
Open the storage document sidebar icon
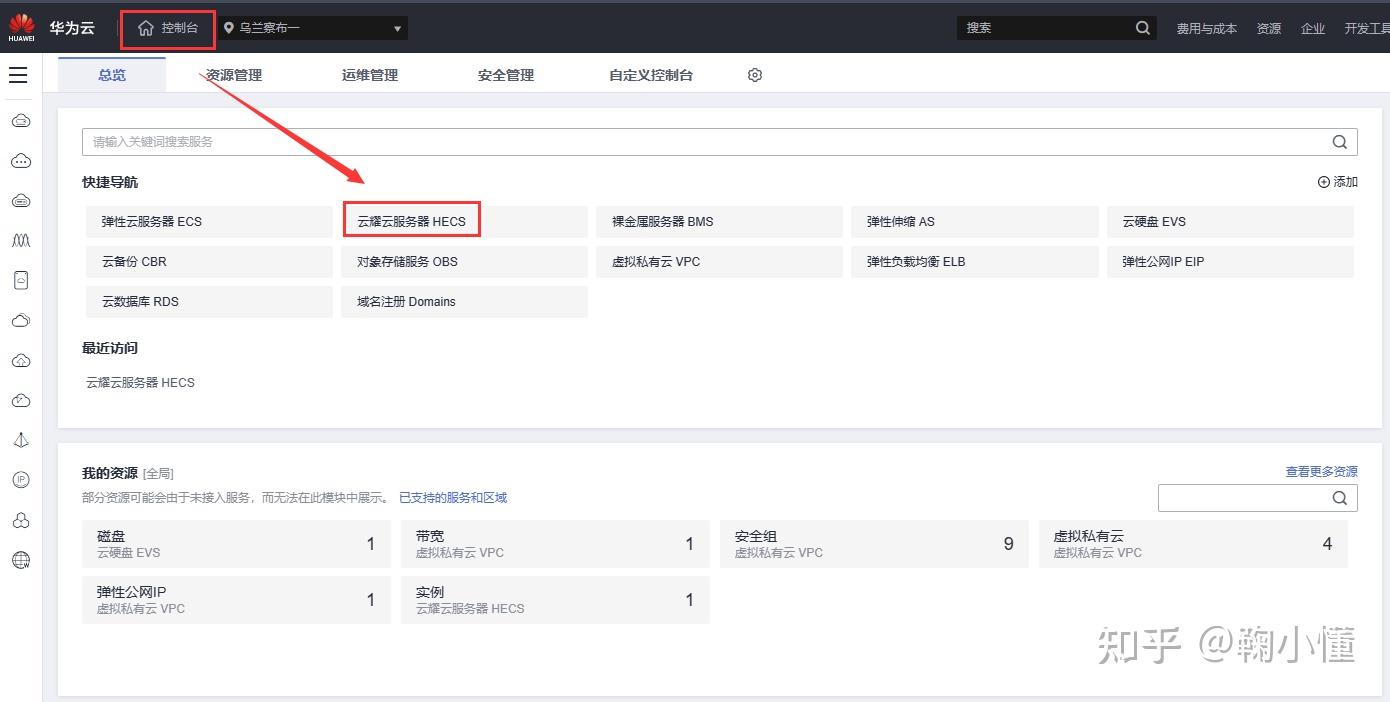tap(21, 281)
